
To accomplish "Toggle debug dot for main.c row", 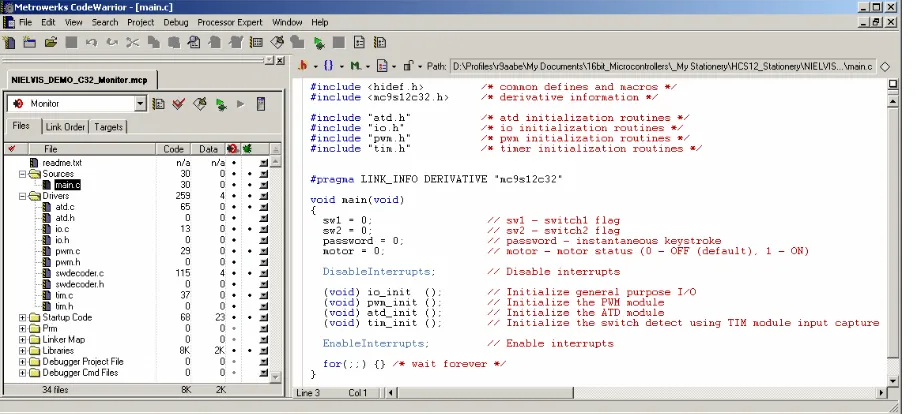I will [249, 185].
